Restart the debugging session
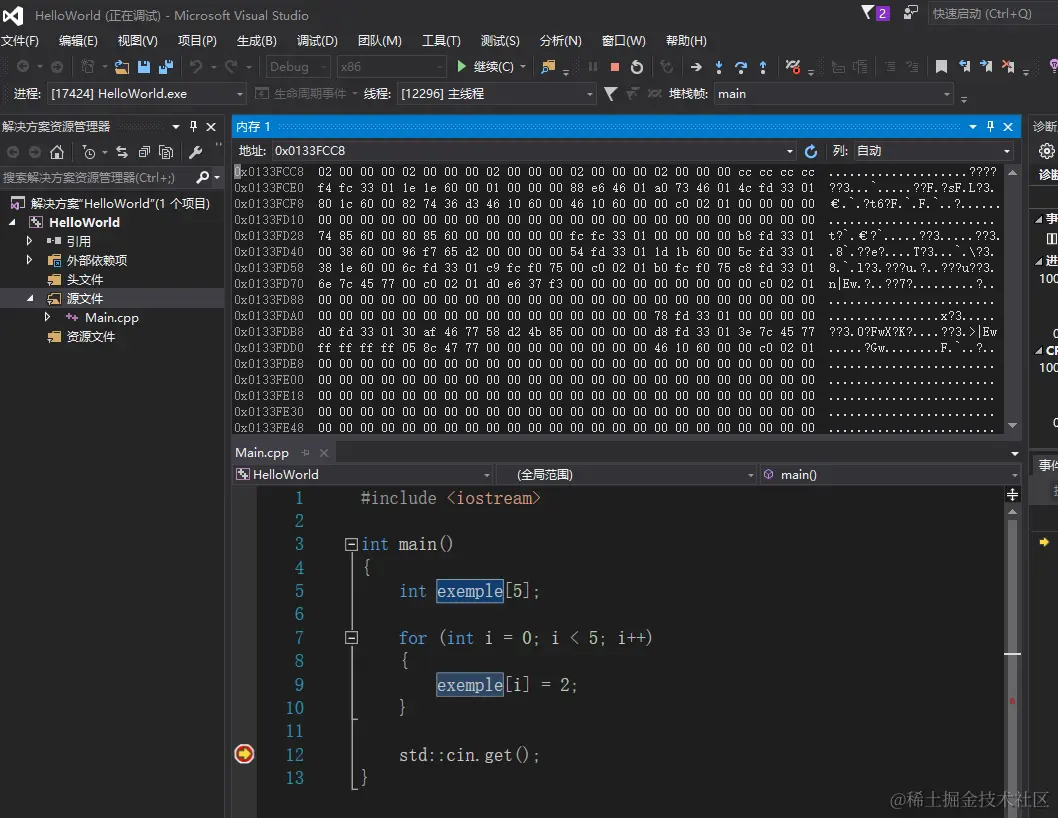This screenshot has height=818, width=1058. click(637, 67)
